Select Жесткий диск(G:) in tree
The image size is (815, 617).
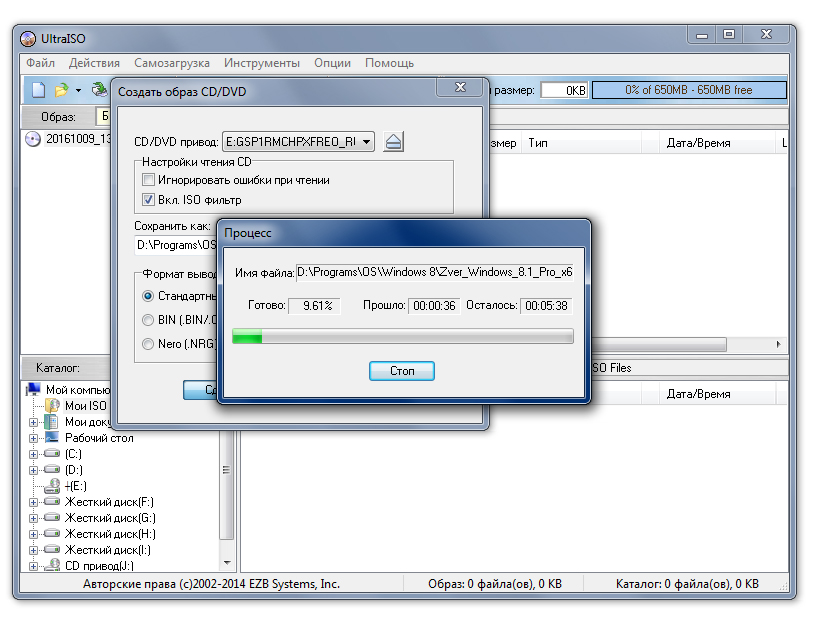coord(110,518)
